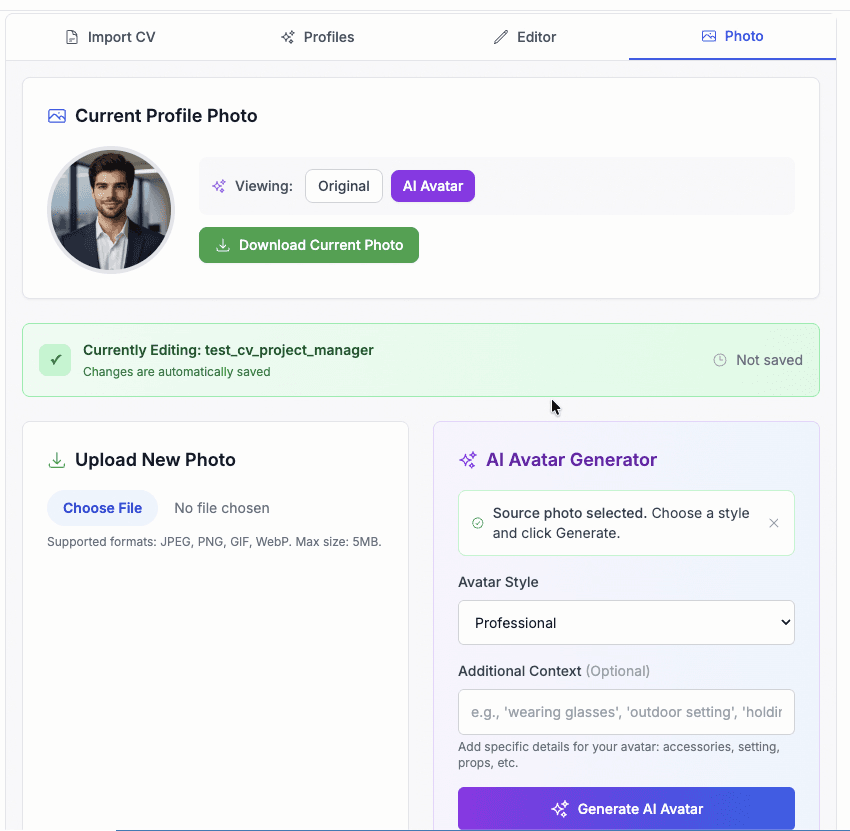Image resolution: width=850 pixels, height=831 pixels.
Task: Click the AI Avatar Generator sparkle icon
Action: point(468,460)
